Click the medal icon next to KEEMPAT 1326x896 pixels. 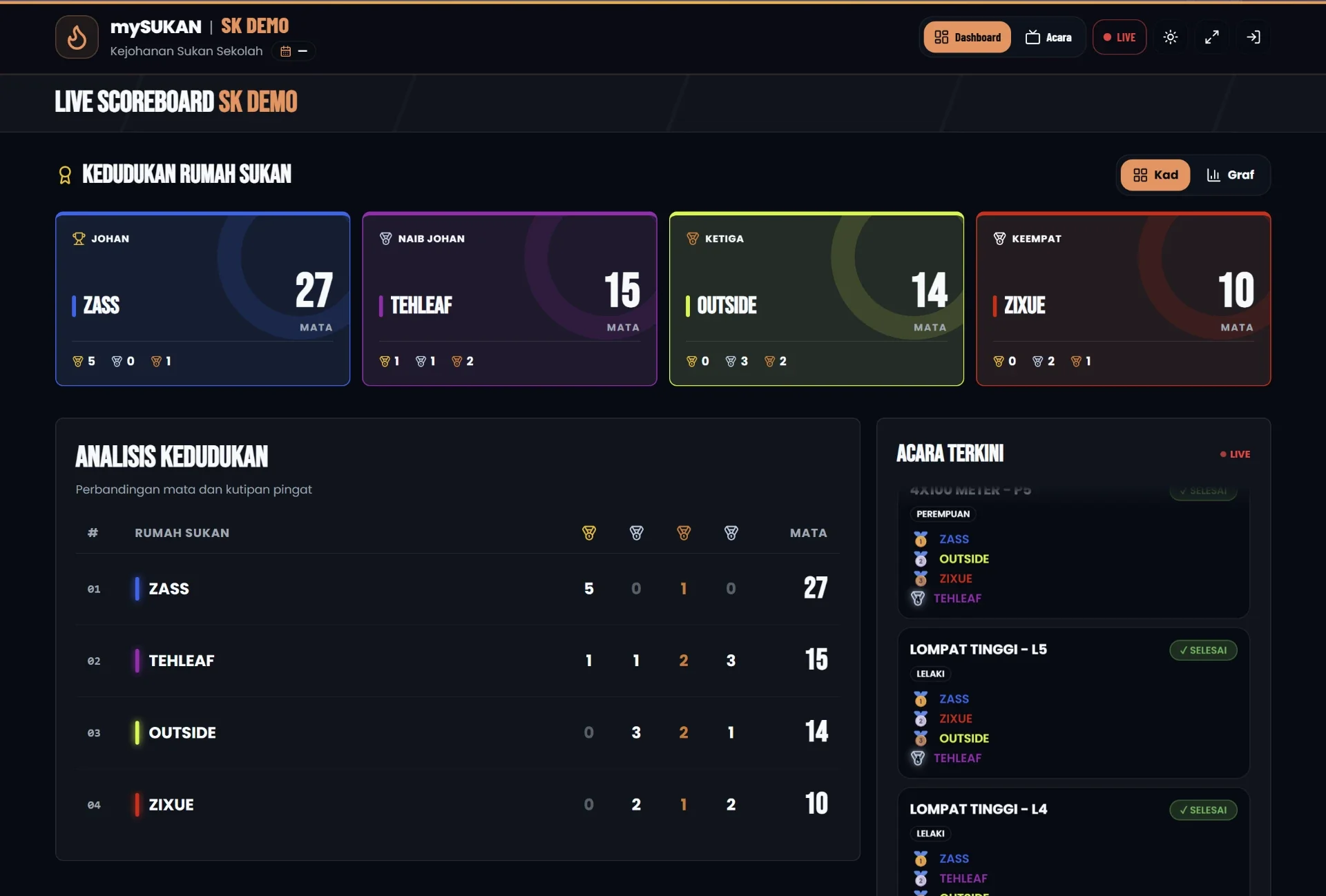coord(999,239)
